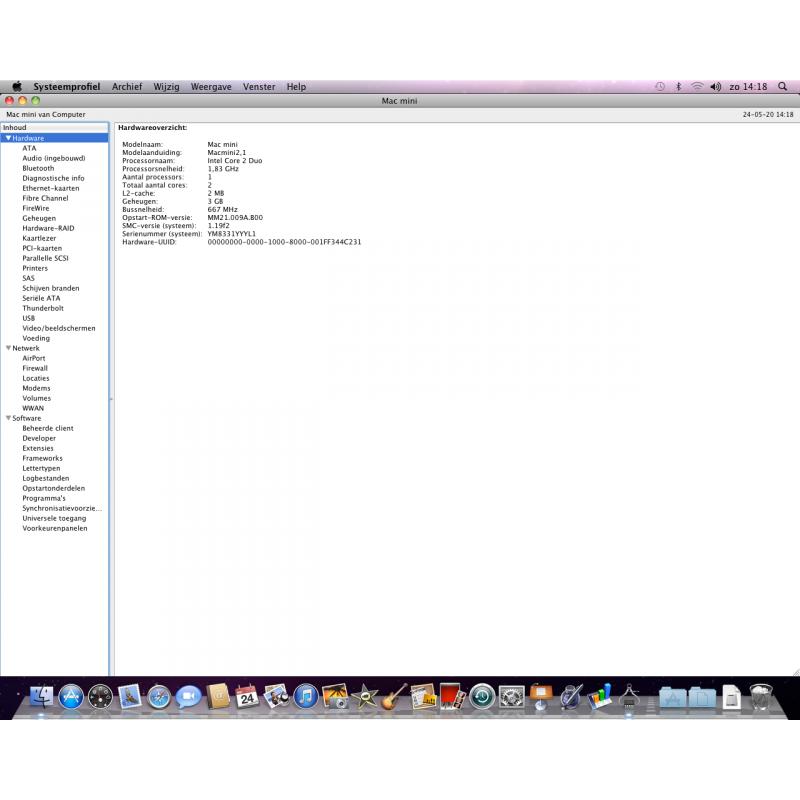Click the volume speaker menu bar icon

pos(715,87)
